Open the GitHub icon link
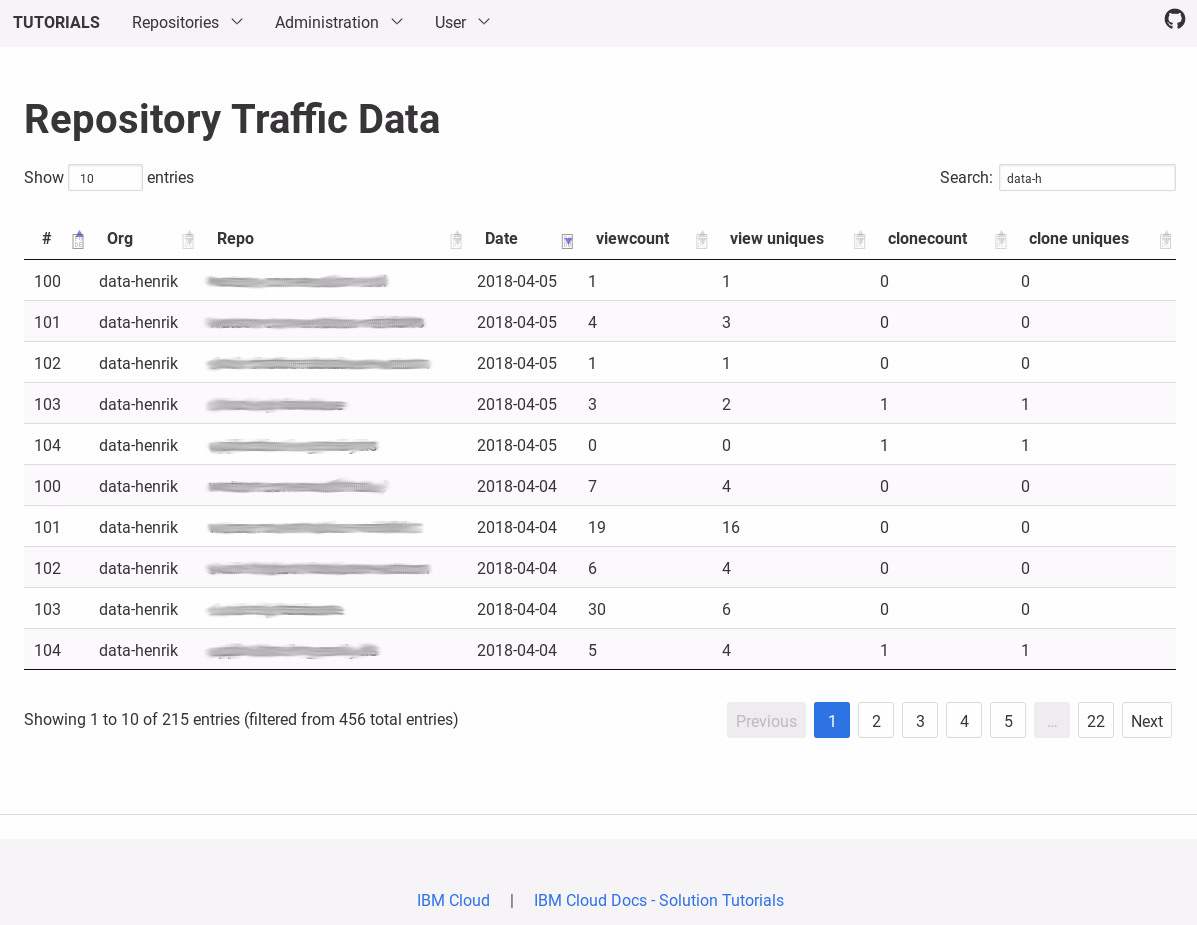This screenshot has height=925, width=1197. [x=1174, y=20]
